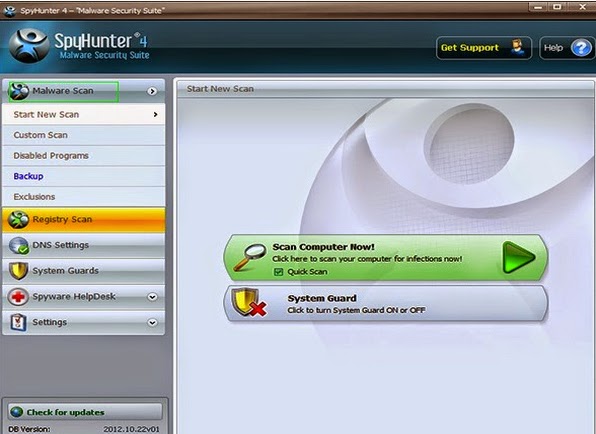Screen dimensions: 596x434
Task: Toggle the Quick Scan checkbox
Action: (x=279, y=272)
